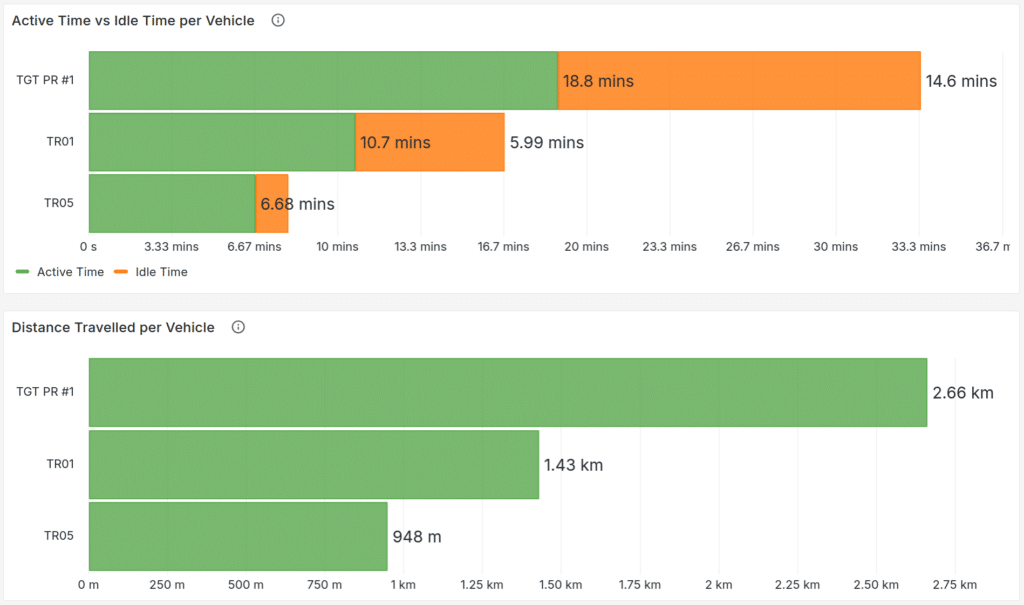Click the 2.25 km axis tick label

click(797, 585)
